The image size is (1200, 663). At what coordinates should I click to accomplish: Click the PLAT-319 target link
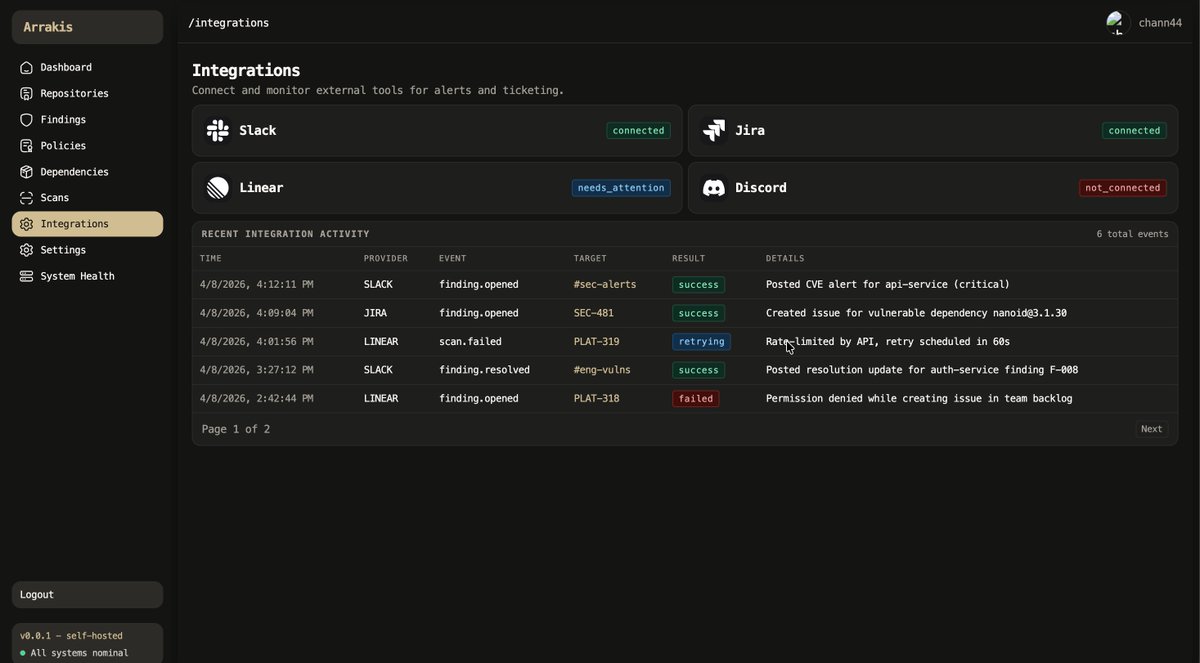click(x=597, y=342)
